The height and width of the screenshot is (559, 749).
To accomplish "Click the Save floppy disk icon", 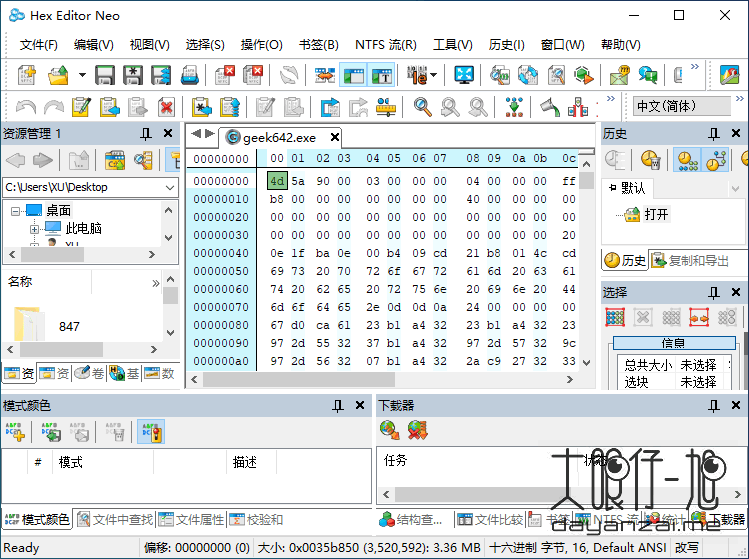I will [x=105, y=75].
